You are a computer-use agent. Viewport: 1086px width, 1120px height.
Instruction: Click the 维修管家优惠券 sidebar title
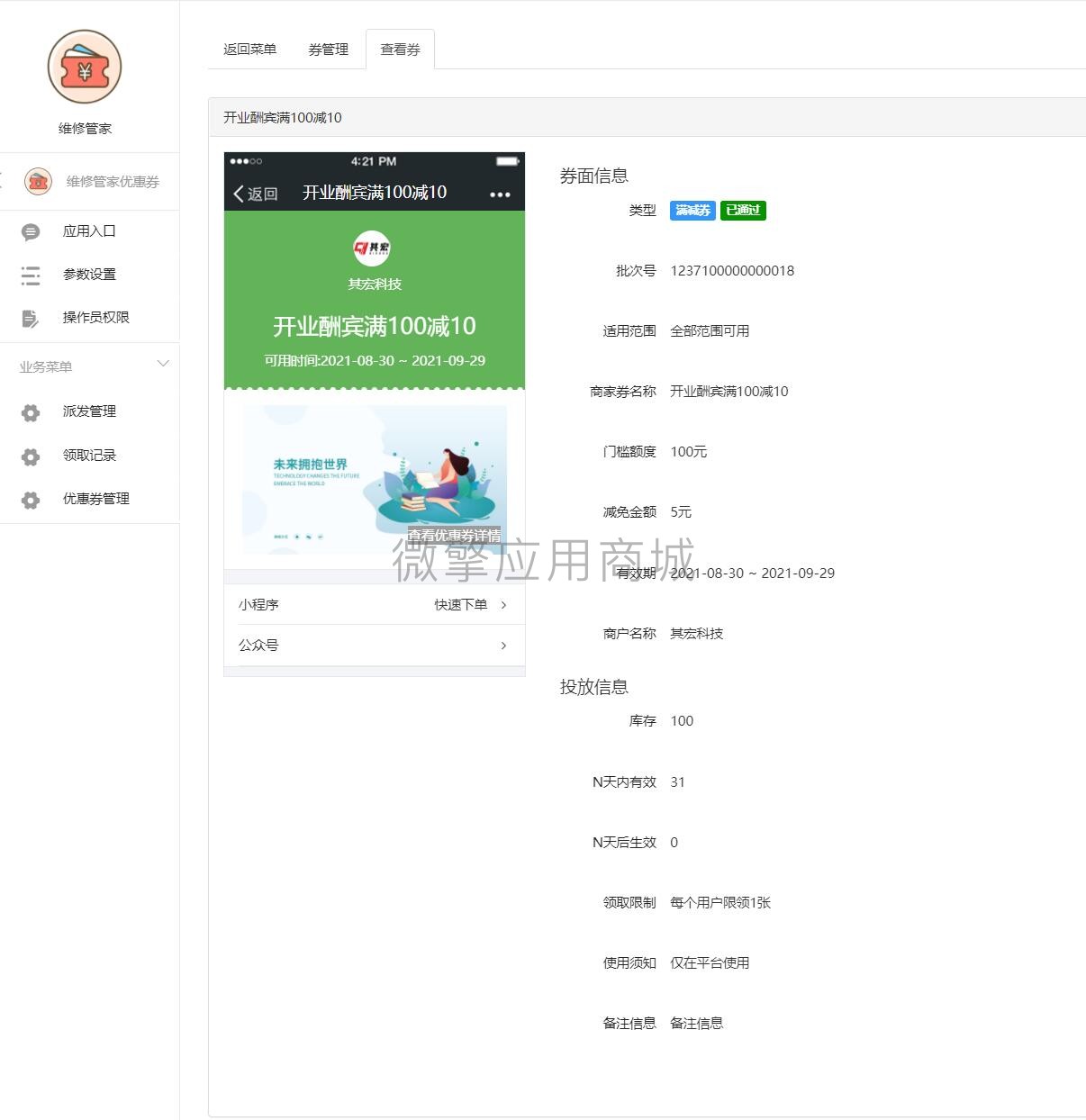113,182
